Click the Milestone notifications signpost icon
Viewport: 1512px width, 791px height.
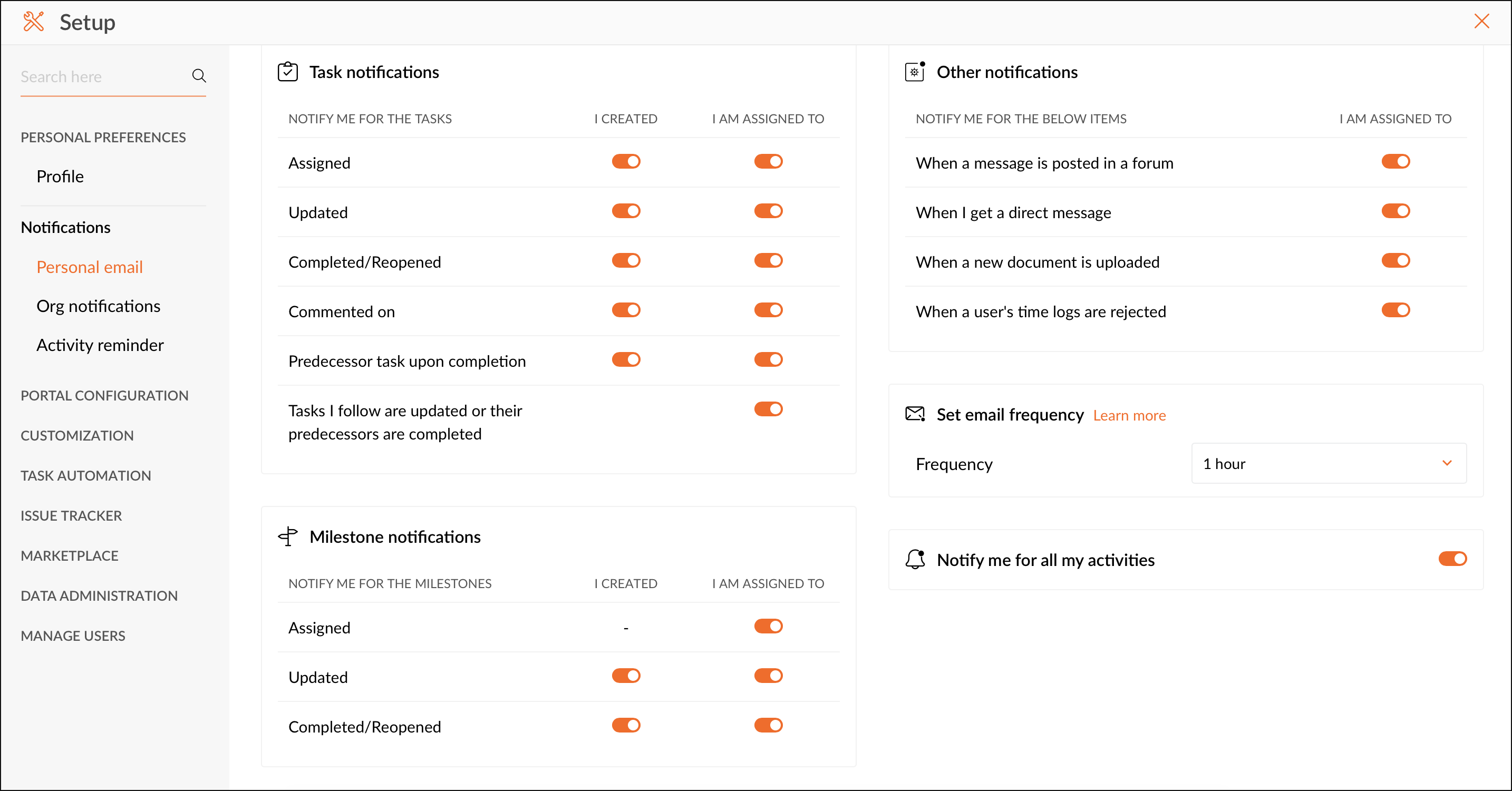288,536
